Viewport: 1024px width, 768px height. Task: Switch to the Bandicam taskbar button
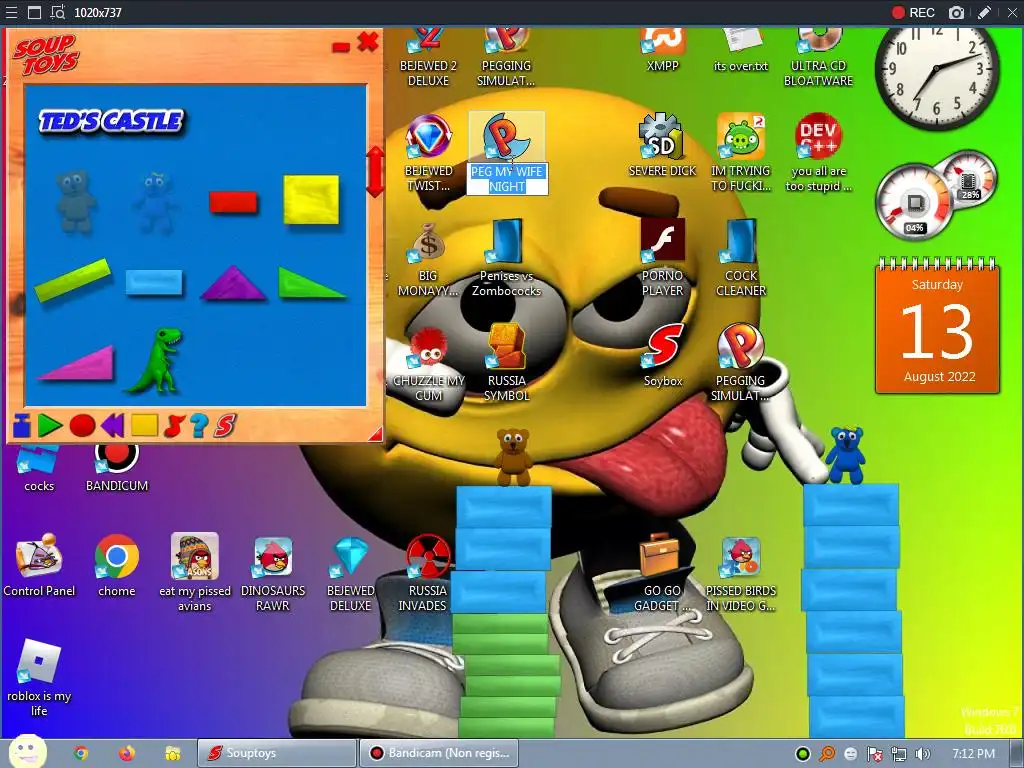[439, 754]
